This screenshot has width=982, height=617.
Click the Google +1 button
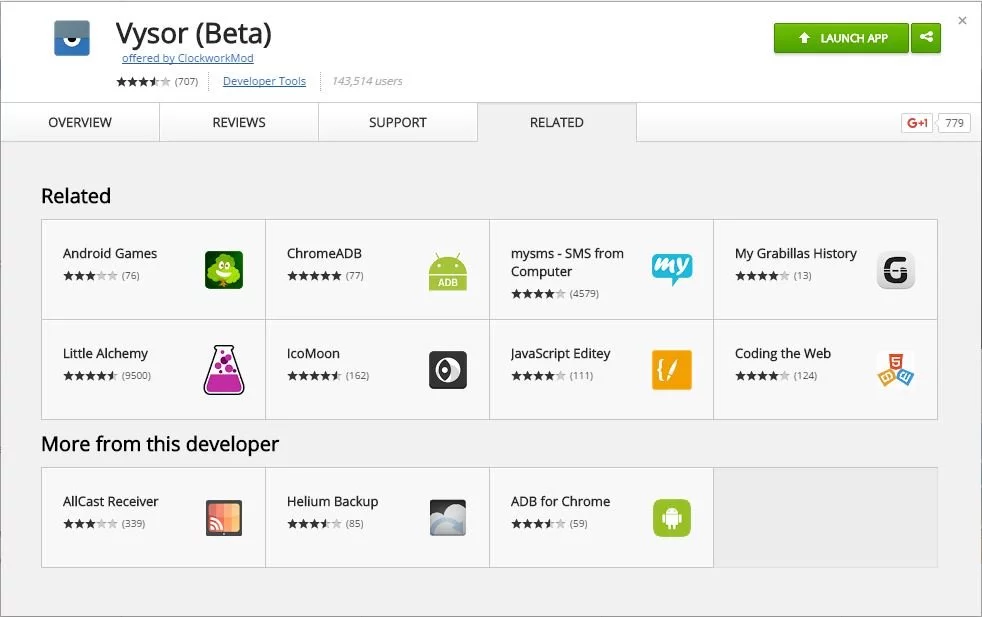[x=917, y=123]
